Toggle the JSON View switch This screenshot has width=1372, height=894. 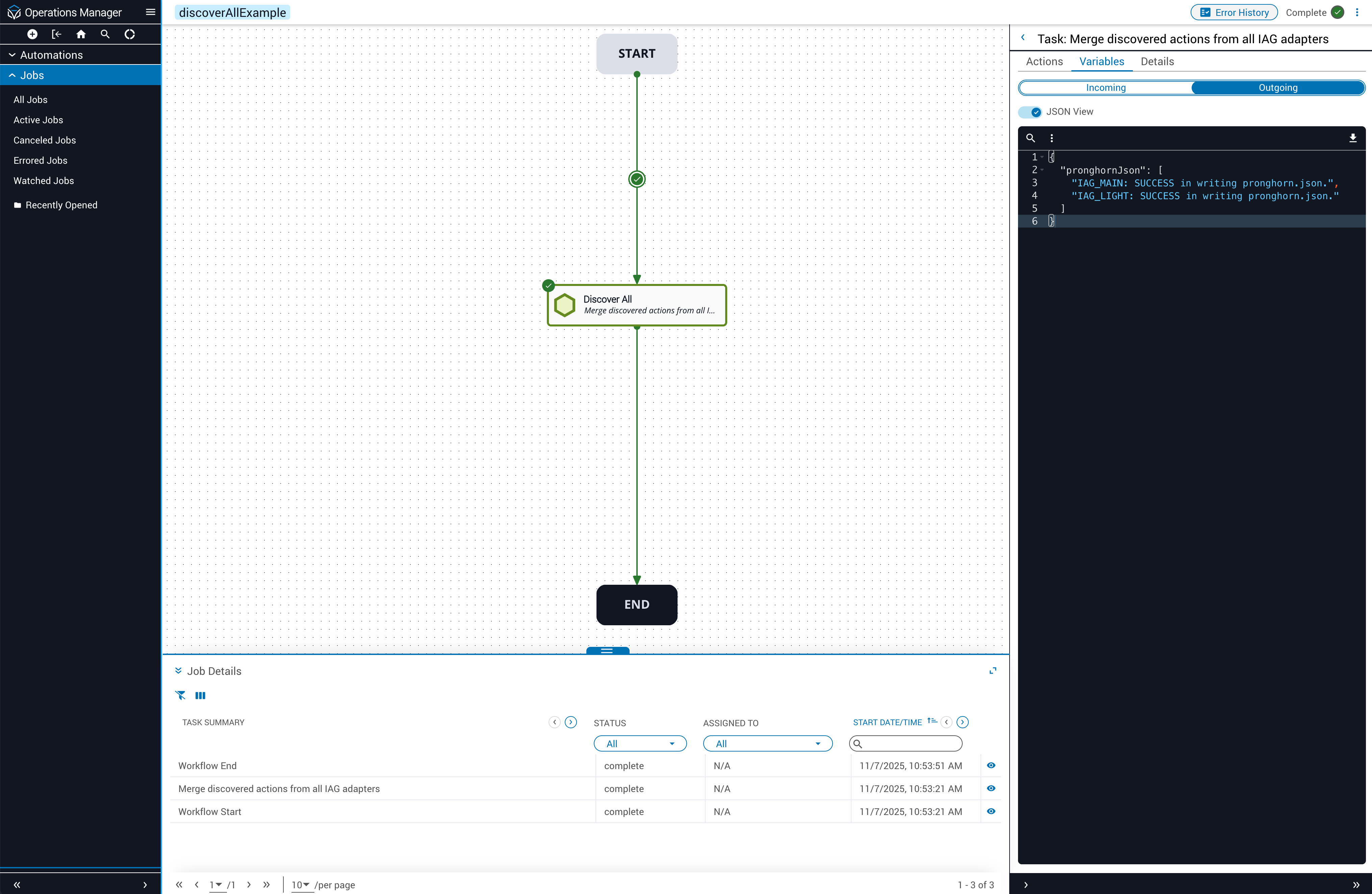coord(1030,112)
